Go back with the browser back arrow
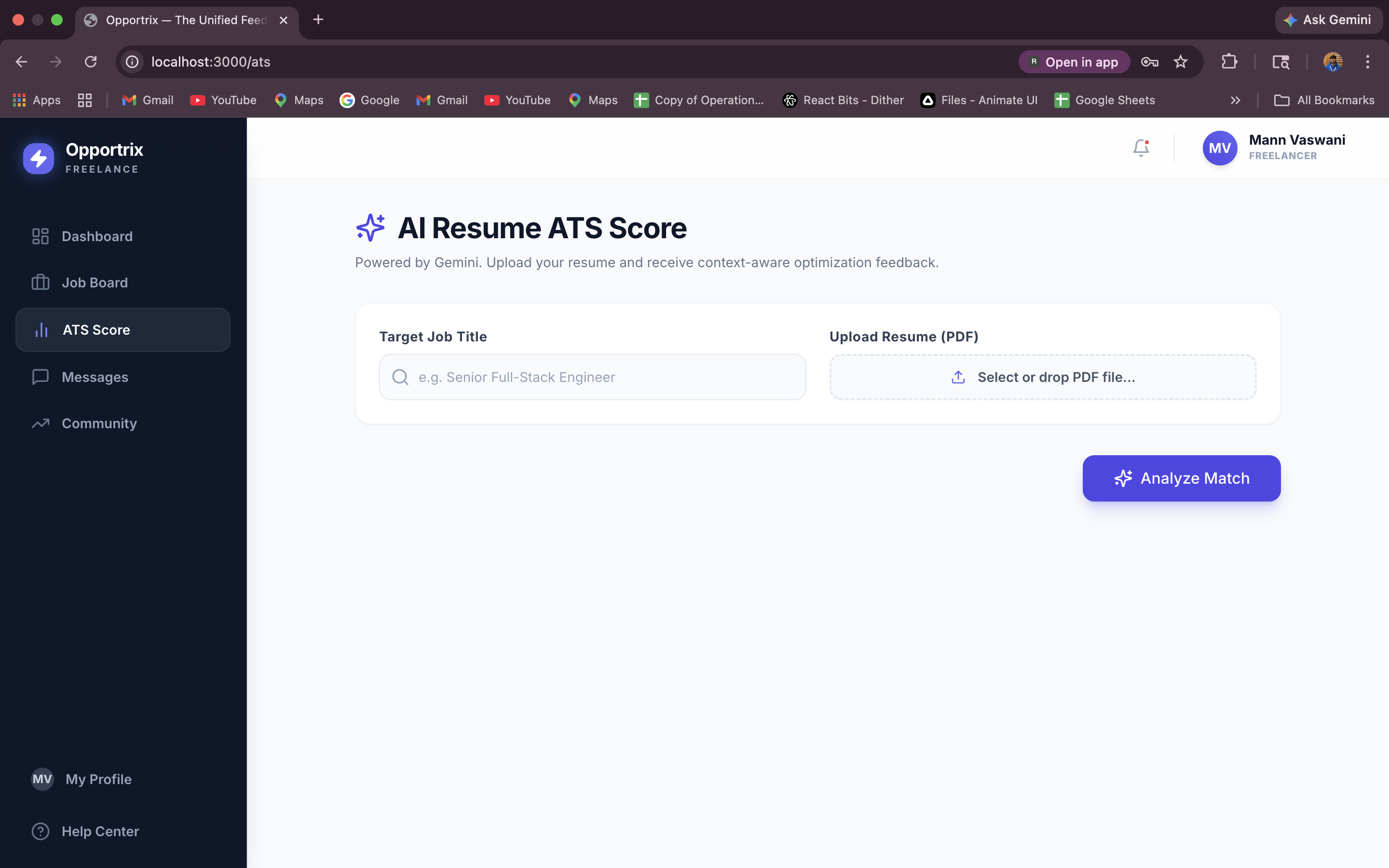Screen dimensions: 1389x868 click(21, 62)
